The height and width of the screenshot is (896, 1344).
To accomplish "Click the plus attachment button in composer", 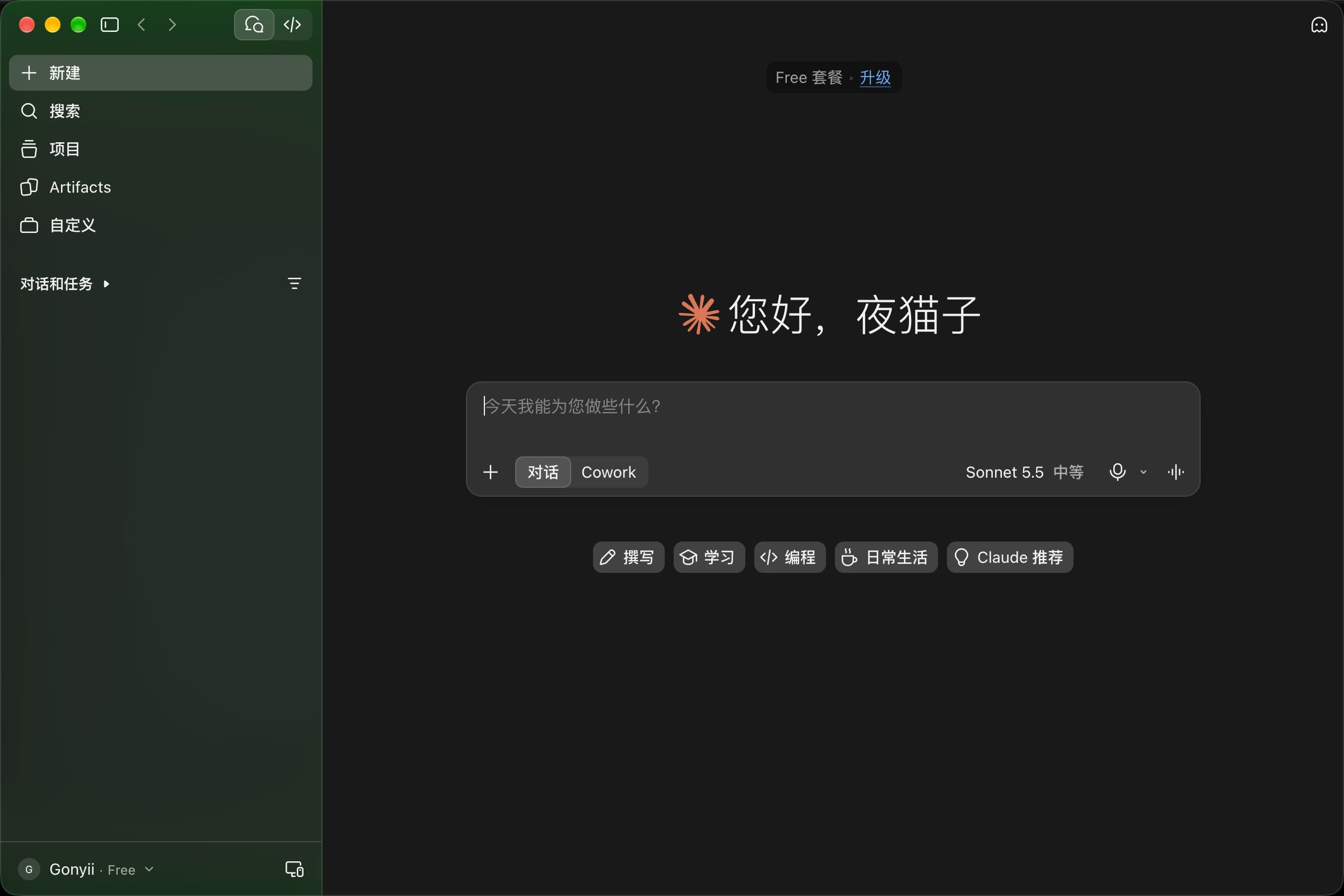I will pyautogui.click(x=491, y=472).
